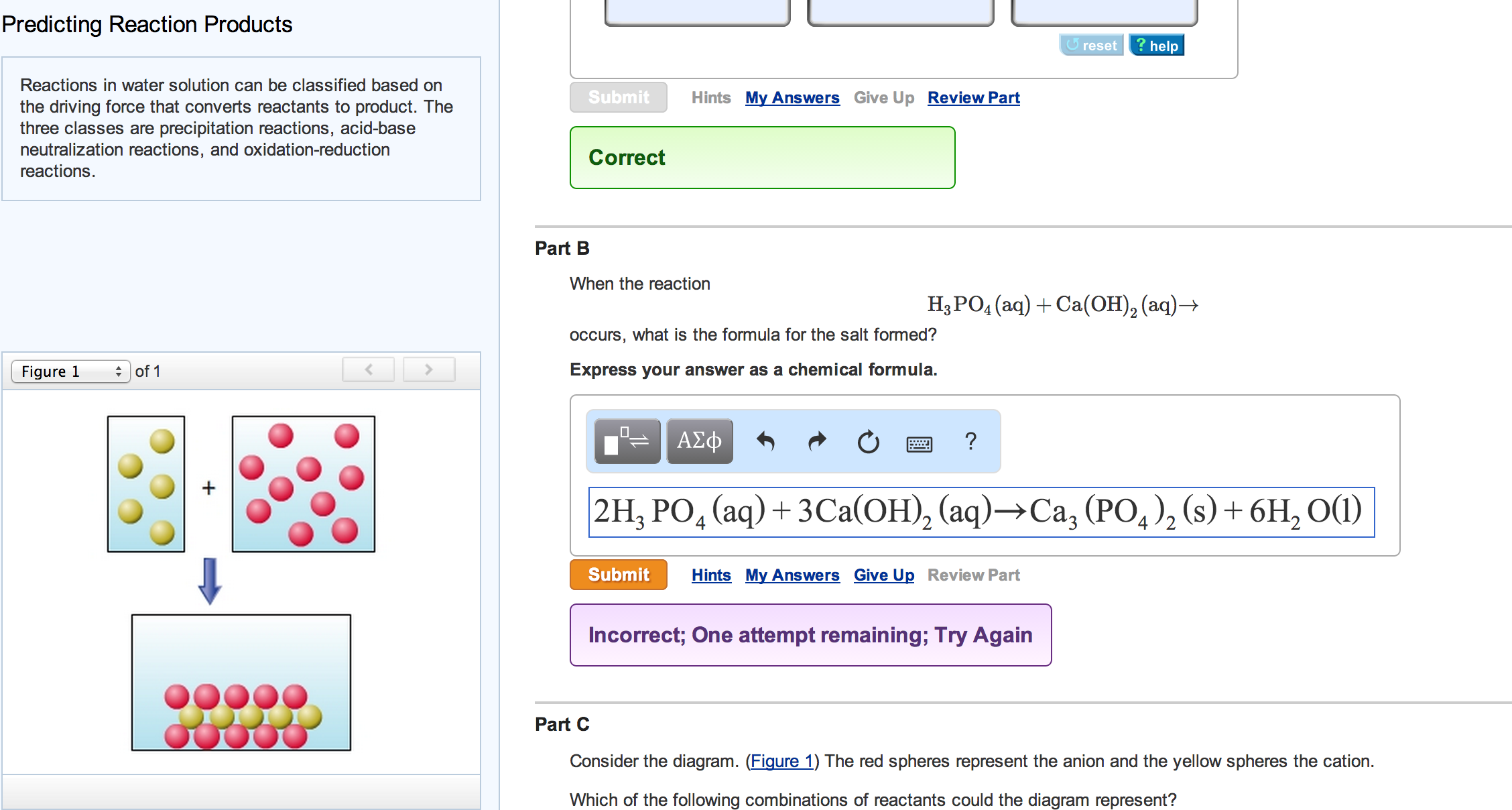Click Give Up link for Part B
Screen dimensions: 1512x810
click(x=884, y=575)
